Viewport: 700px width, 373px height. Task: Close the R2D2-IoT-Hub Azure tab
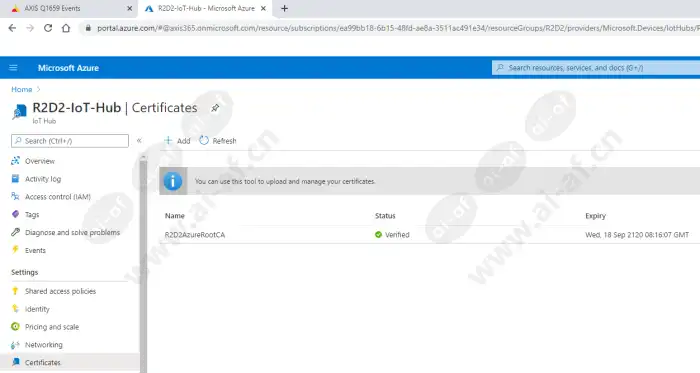[x=263, y=8]
